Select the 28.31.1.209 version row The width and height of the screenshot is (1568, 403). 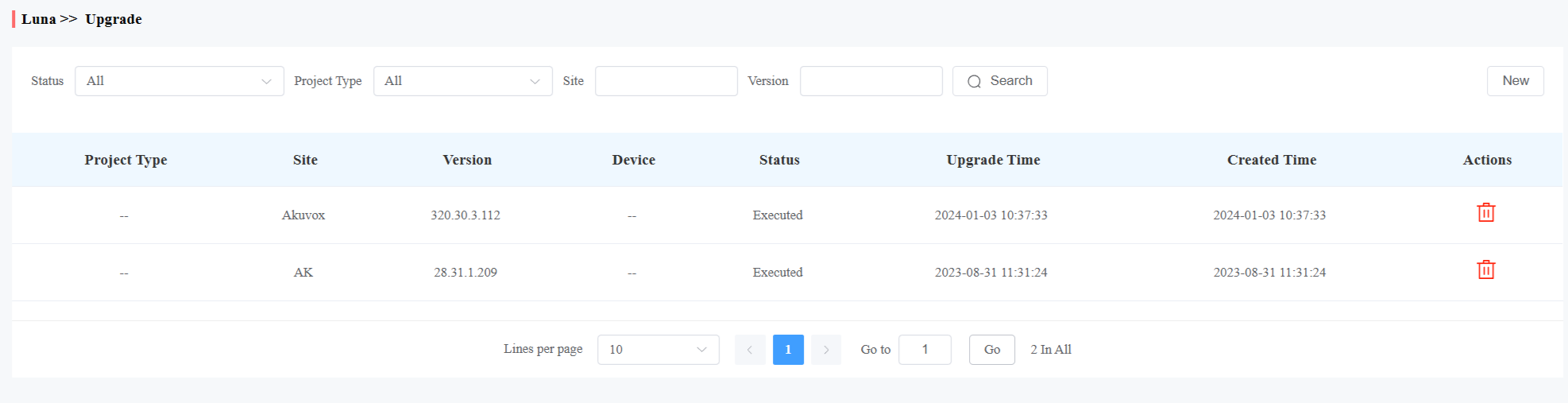pos(786,273)
